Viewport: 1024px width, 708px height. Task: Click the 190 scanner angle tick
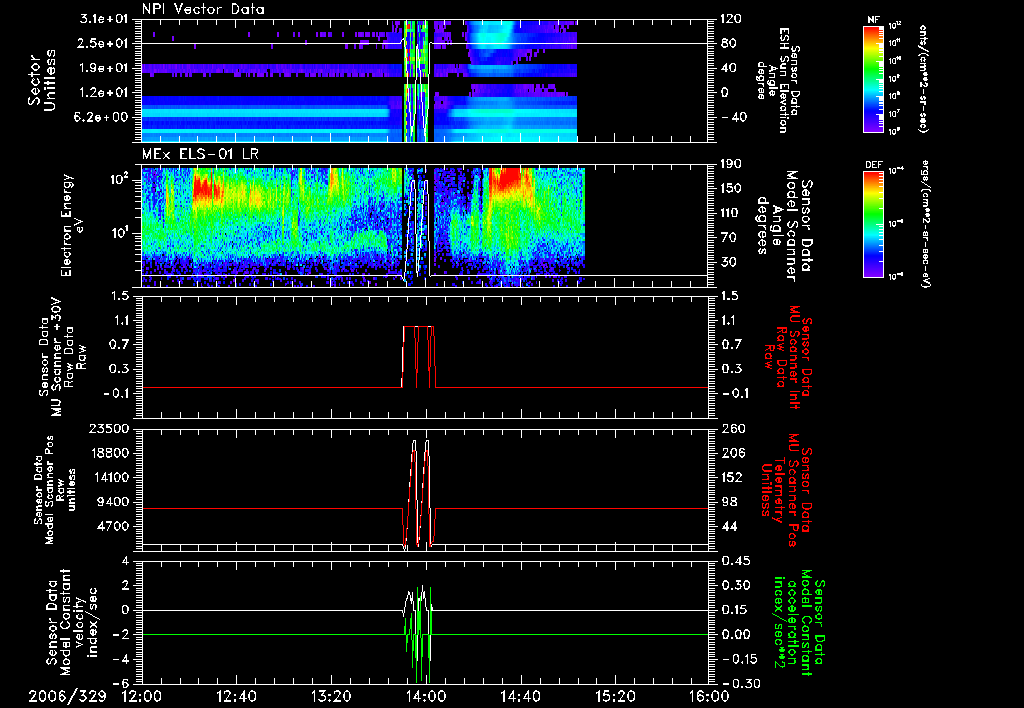pos(731,164)
